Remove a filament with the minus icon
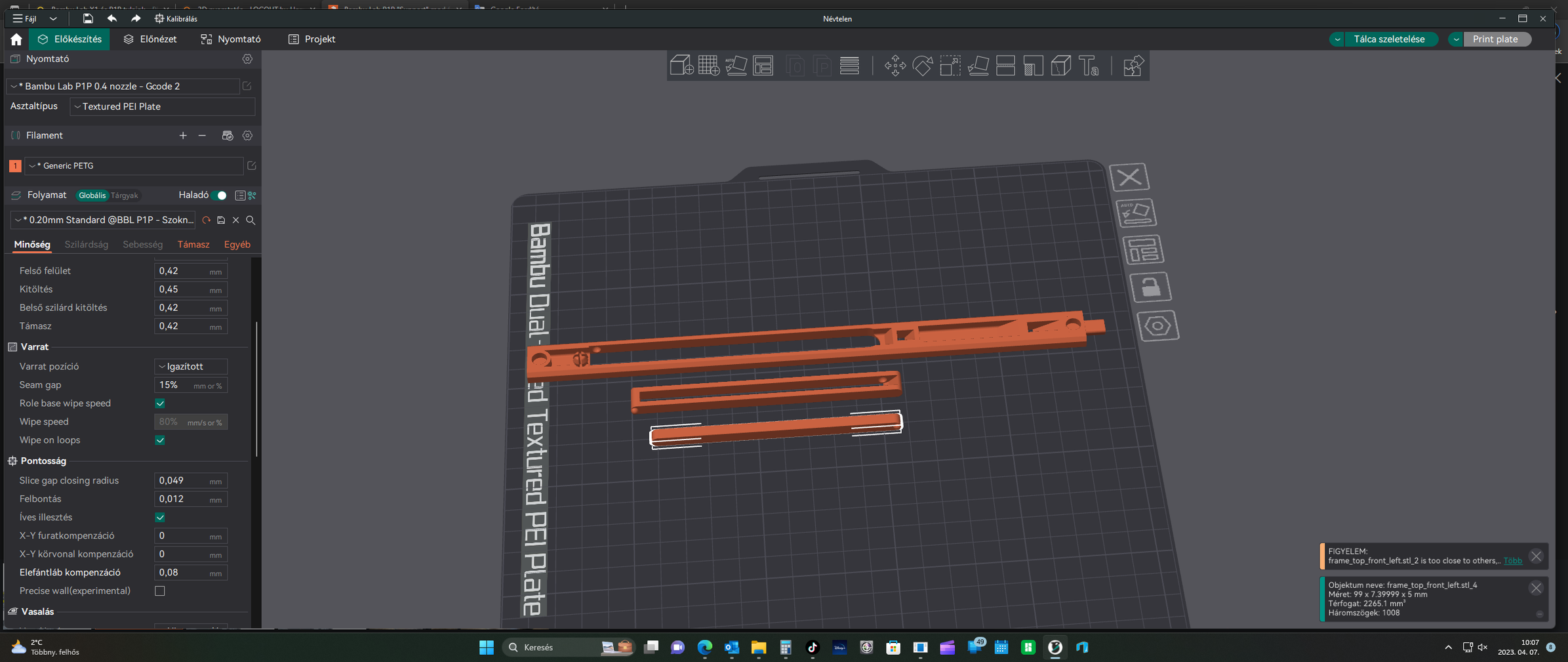The height and width of the screenshot is (662, 1568). (202, 136)
